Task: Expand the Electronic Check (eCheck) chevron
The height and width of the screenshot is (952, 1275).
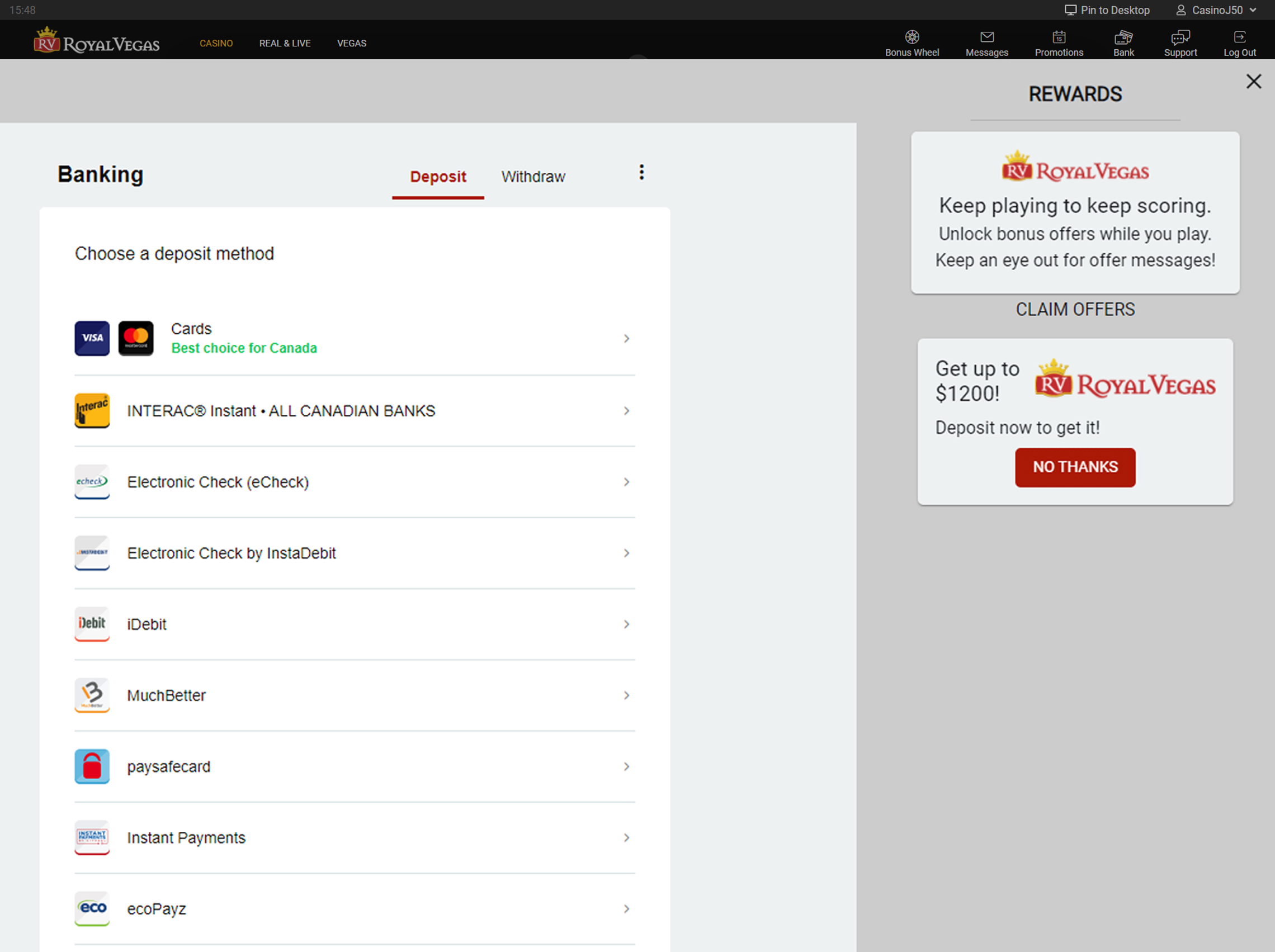Action: tap(626, 482)
